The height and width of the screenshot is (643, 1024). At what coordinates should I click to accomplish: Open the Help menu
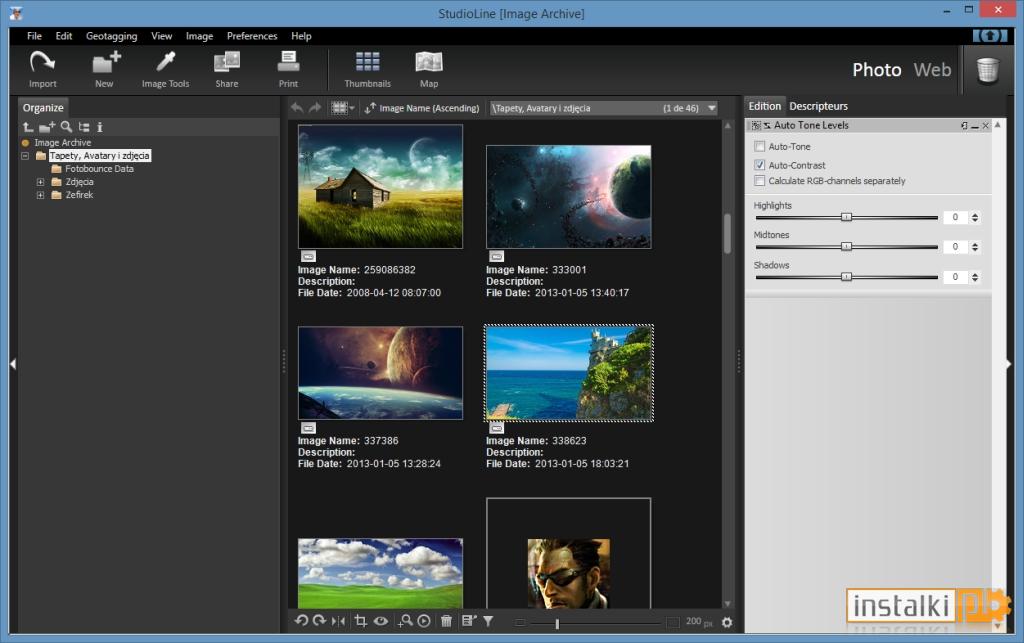301,36
